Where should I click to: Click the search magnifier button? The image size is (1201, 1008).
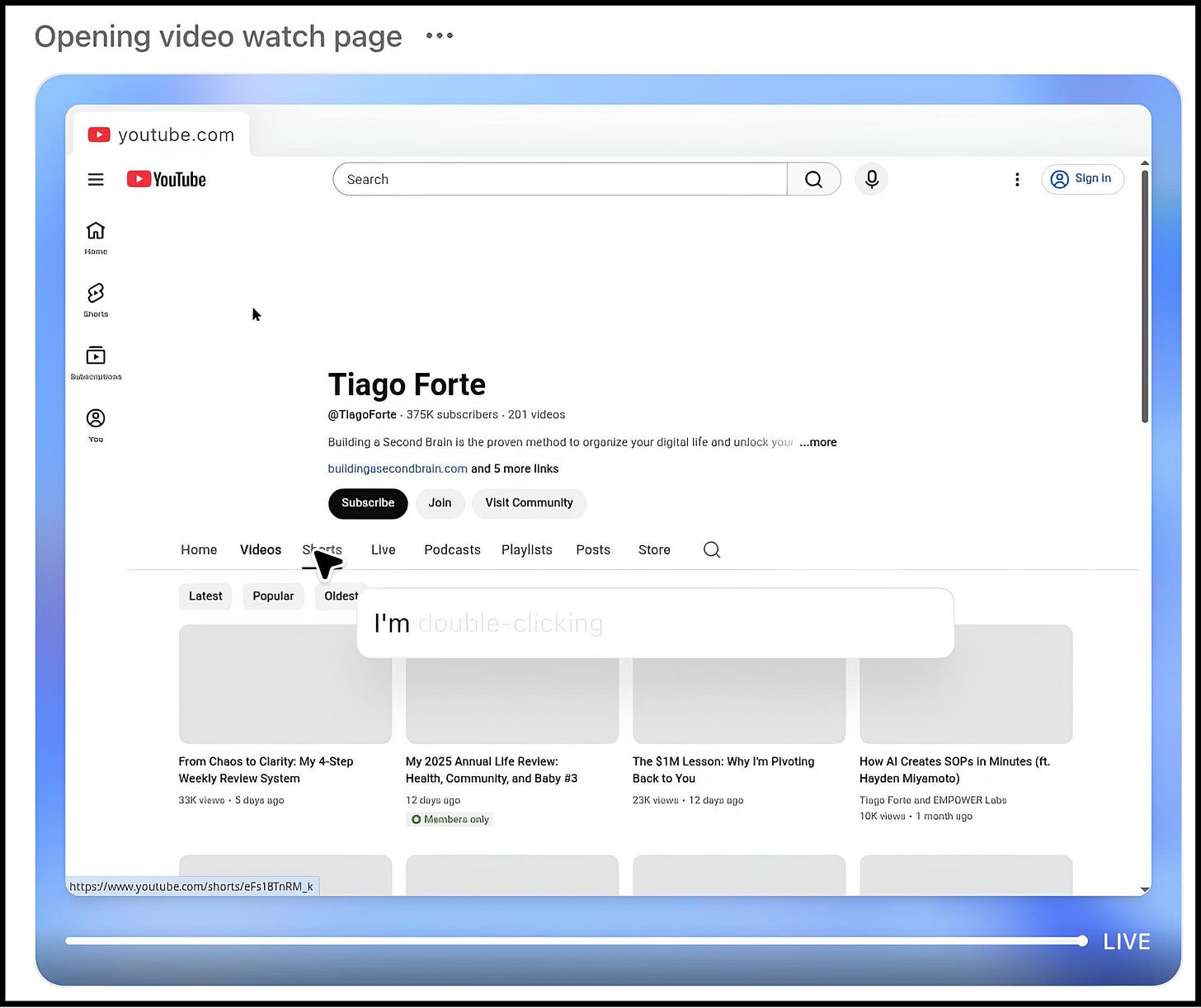tap(813, 179)
